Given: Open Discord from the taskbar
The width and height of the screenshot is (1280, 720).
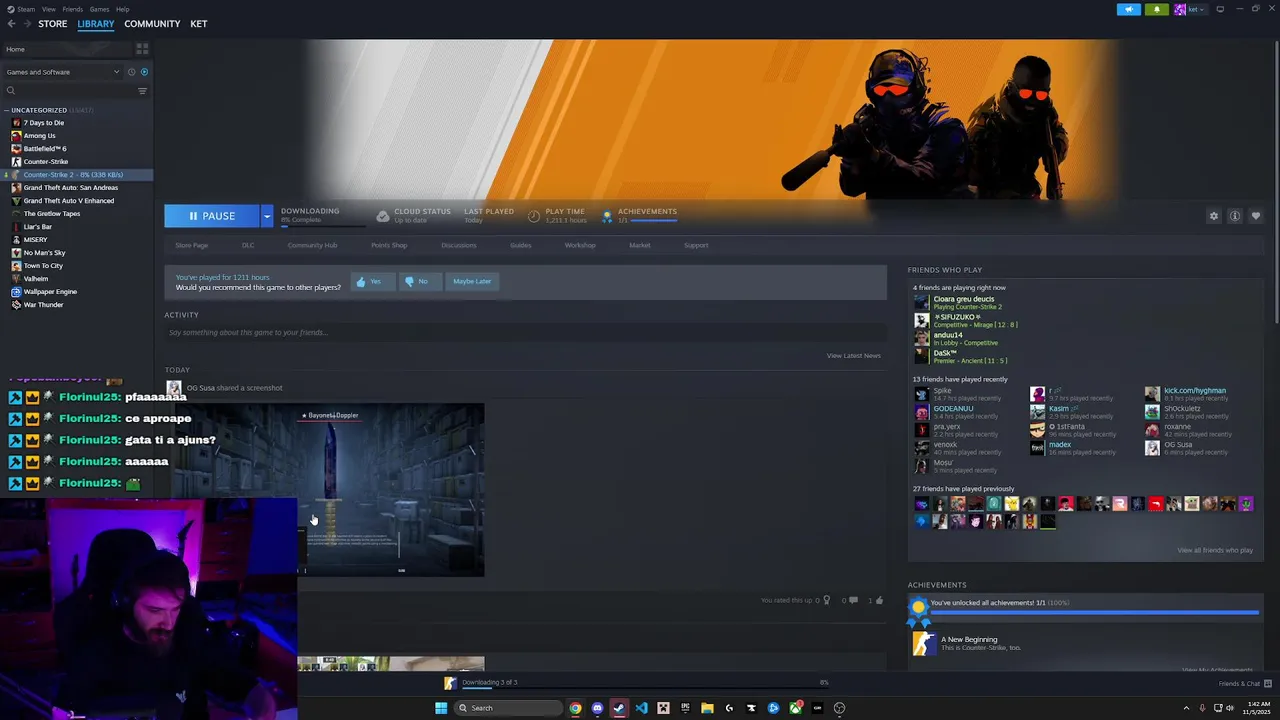Looking at the screenshot, I should pos(597,708).
